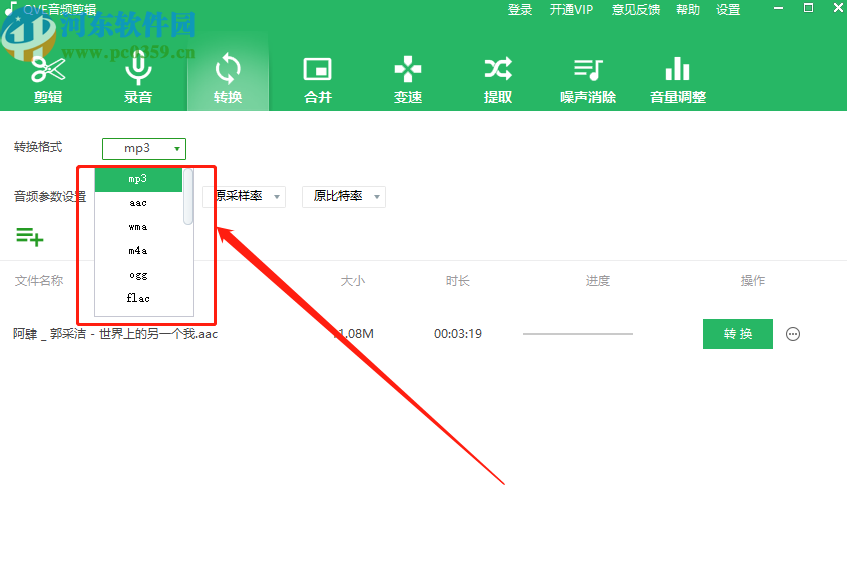Click the file's conversion progress bar

577,334
